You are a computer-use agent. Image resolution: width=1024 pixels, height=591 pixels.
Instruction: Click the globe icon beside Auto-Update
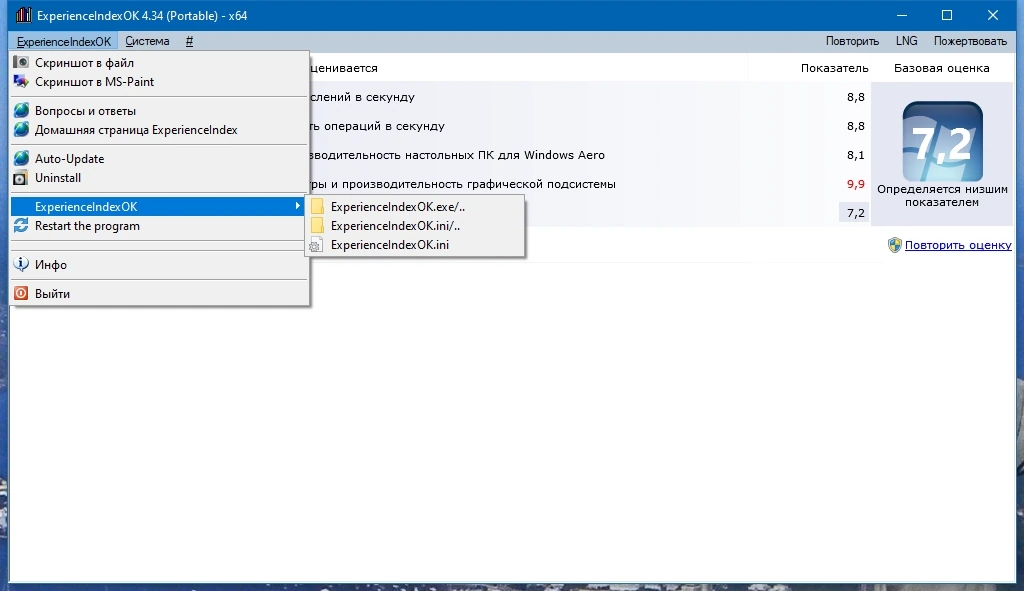(x=21, y=158)
